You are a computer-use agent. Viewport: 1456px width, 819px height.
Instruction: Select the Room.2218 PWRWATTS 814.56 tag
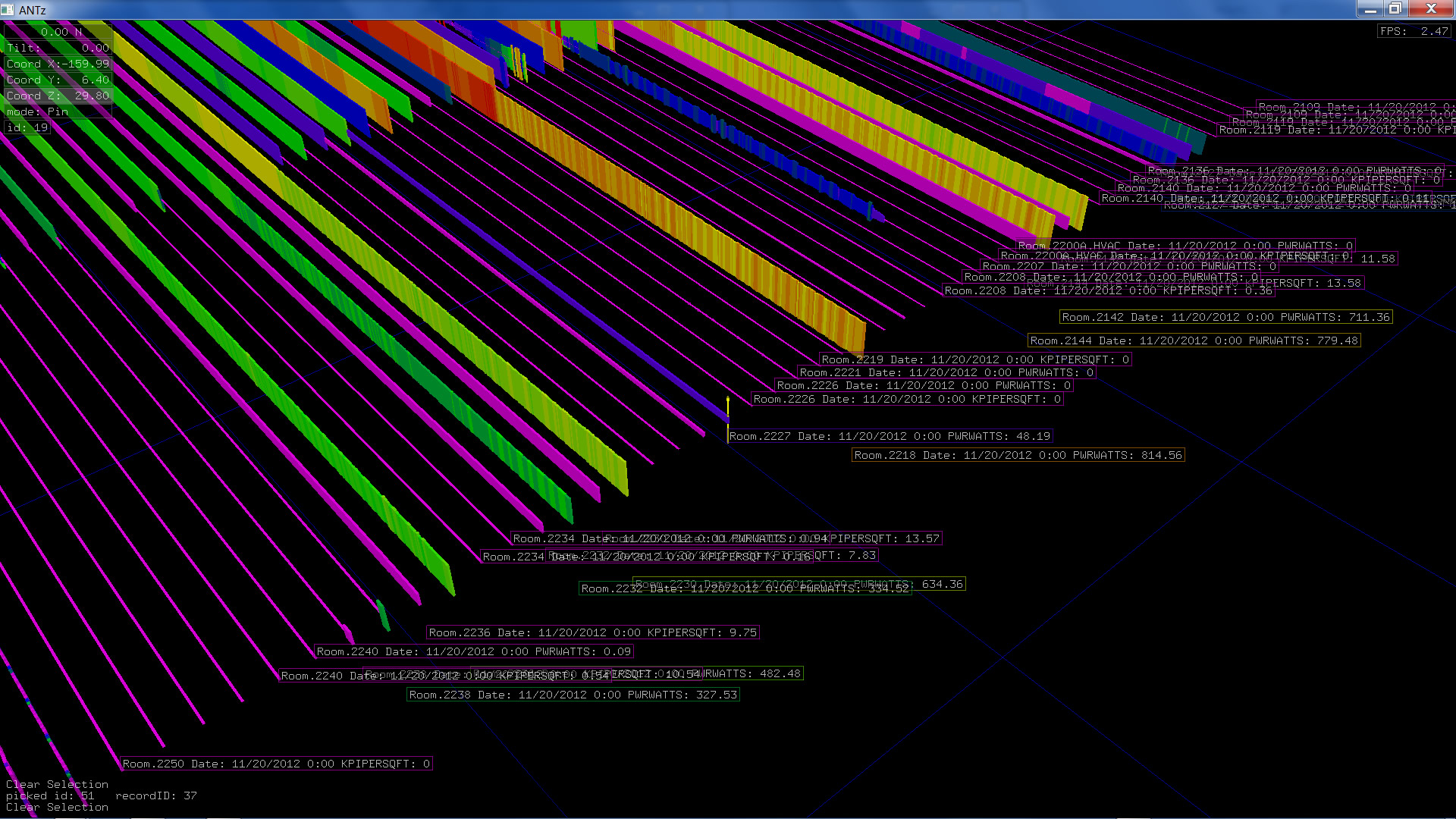pyautogui.click(x=1018, y=455)
